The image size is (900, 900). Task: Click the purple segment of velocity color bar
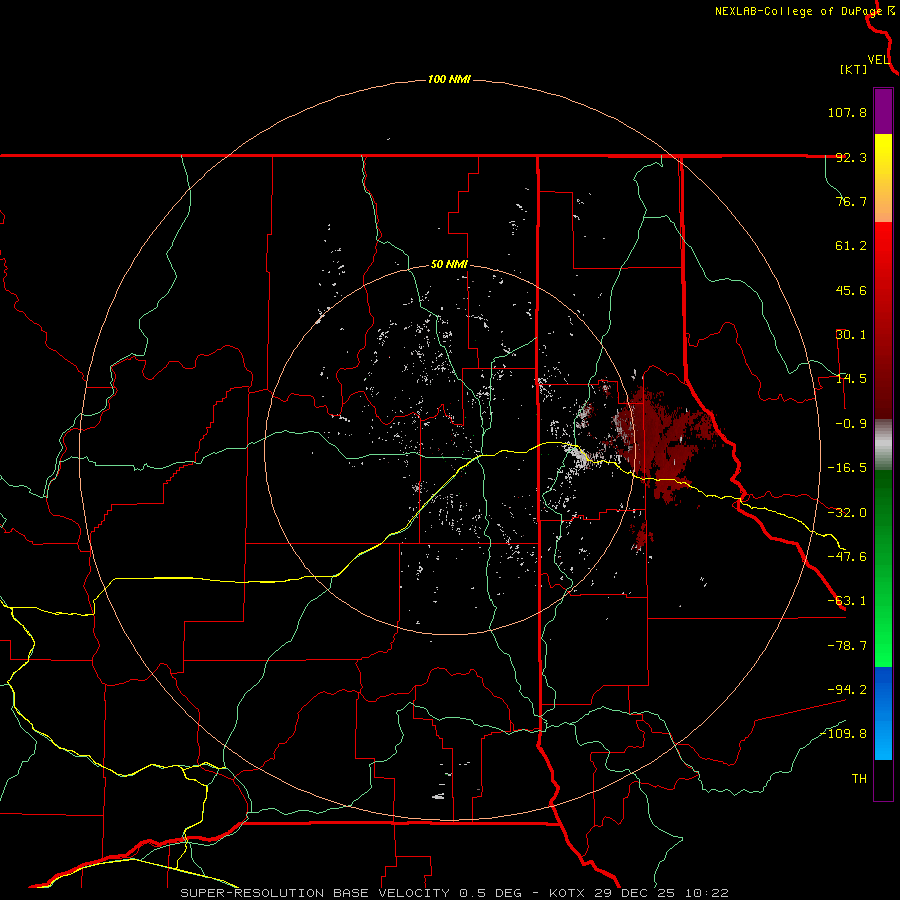[883, 111]
